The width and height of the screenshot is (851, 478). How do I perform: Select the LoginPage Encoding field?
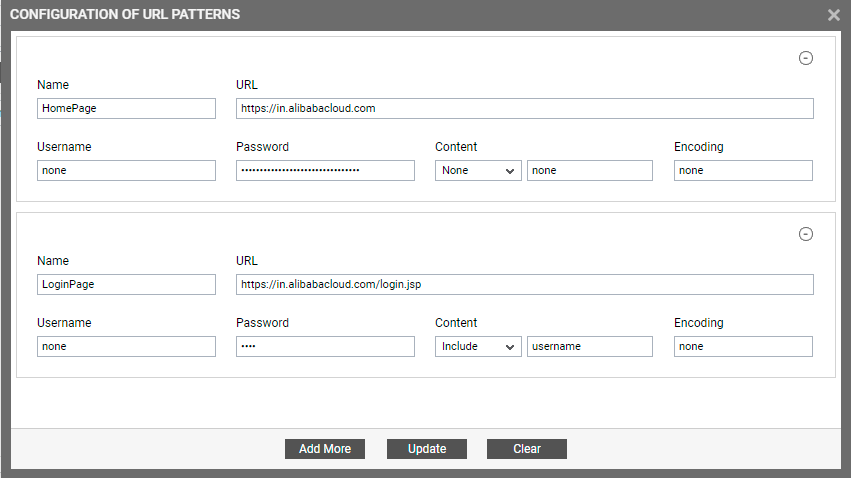click(743, 346)
